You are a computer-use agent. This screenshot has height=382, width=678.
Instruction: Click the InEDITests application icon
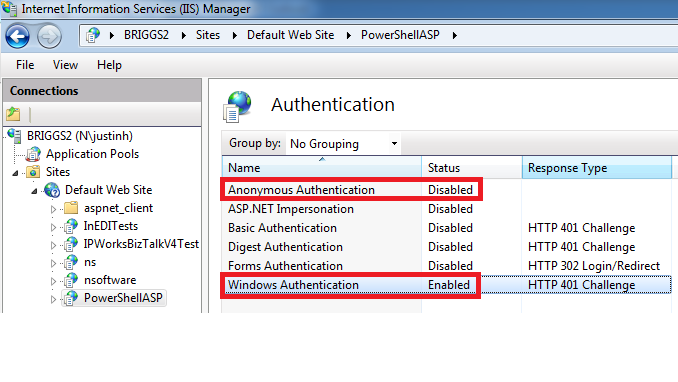pos(71,226)
